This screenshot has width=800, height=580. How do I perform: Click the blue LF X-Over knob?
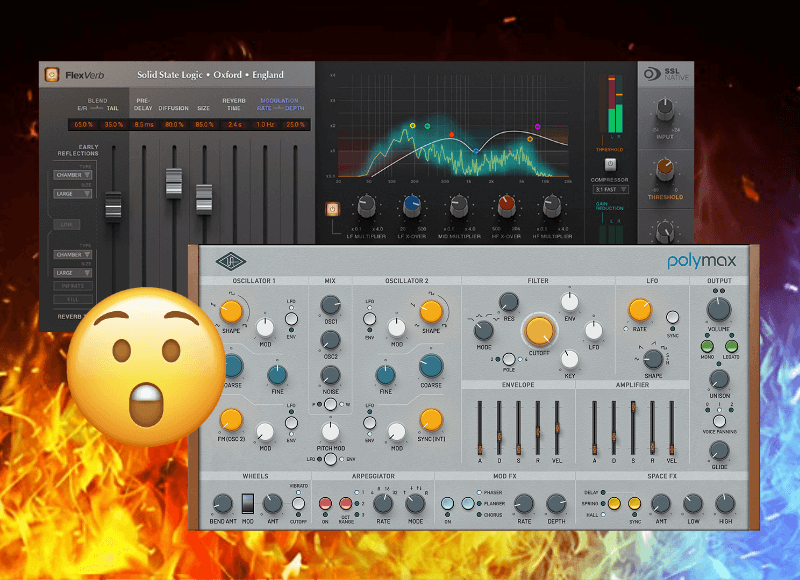(412, 206)
